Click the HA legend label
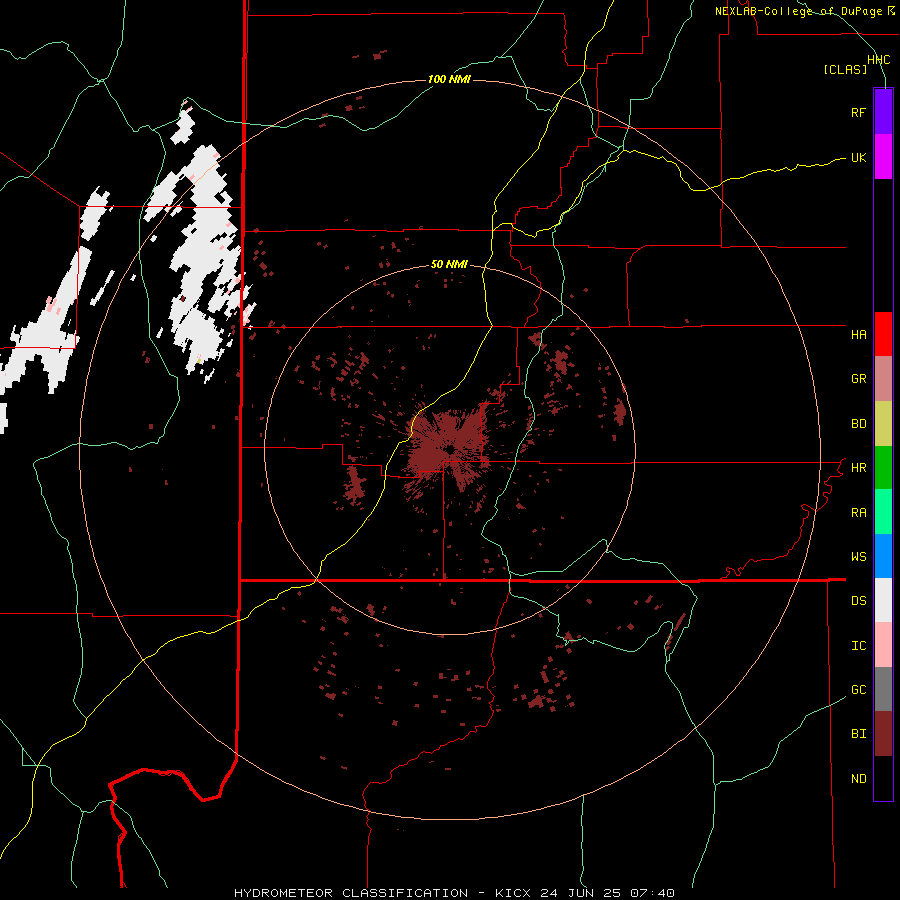This screenshot has height=900, width=900. pyautogui.click(x=858, y=334)
